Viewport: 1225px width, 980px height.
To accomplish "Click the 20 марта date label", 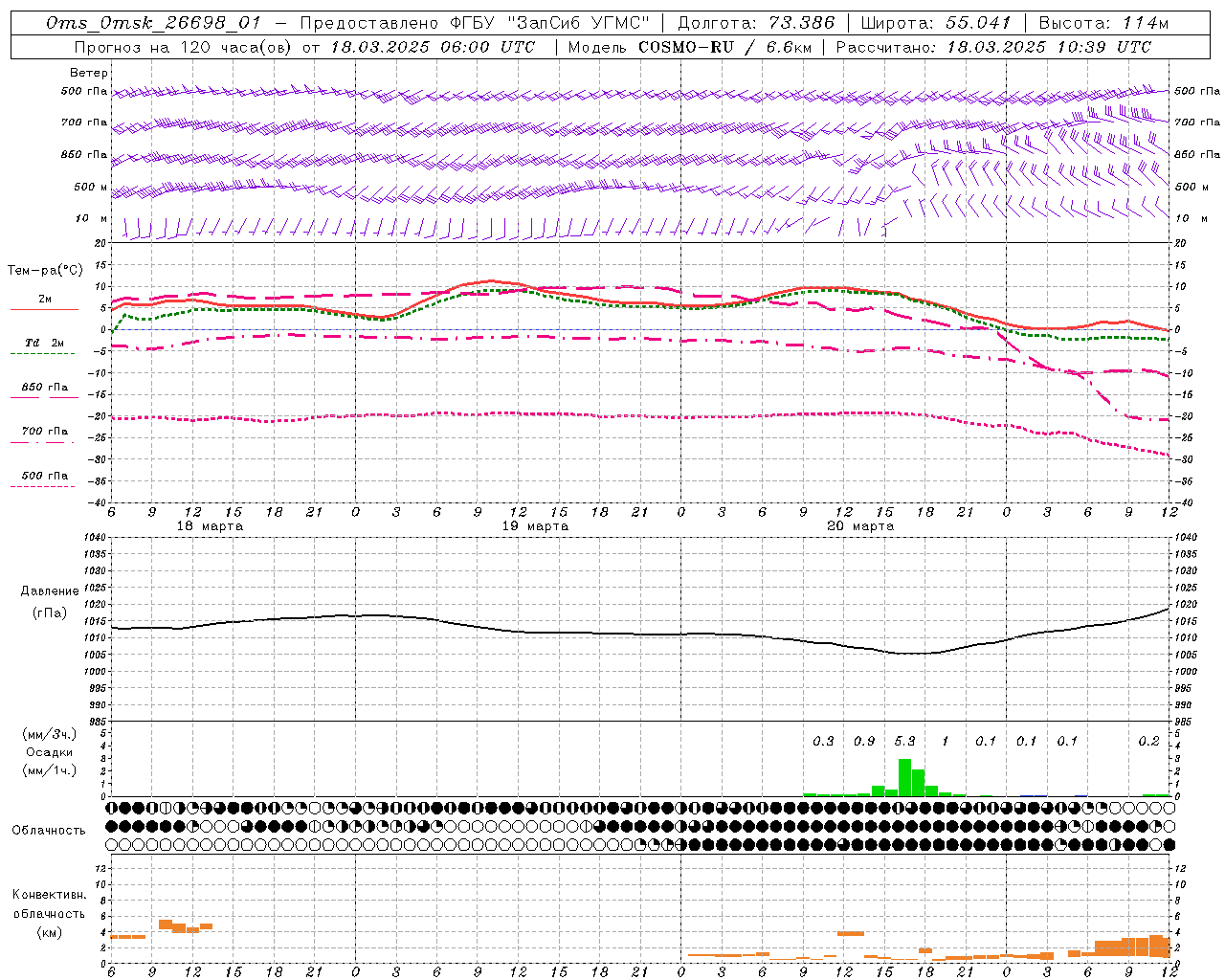I will (860, 526).
